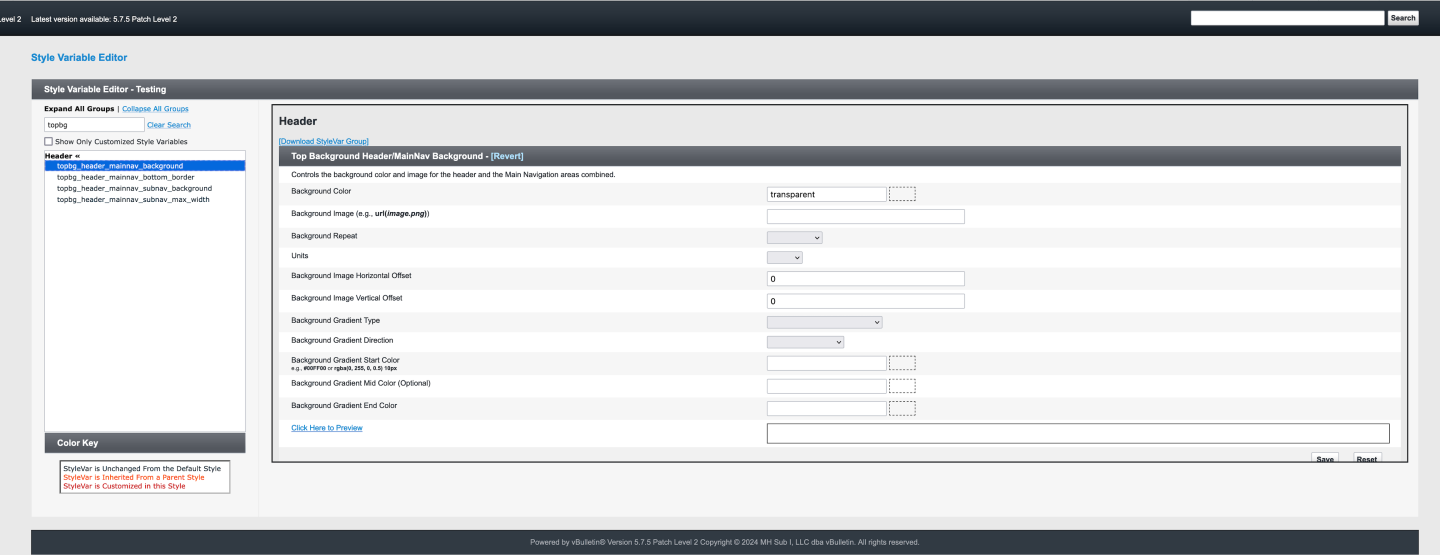Click the Color Key panel header
This screenshot has height=555, width=1440.
click(x=145, y=443)
